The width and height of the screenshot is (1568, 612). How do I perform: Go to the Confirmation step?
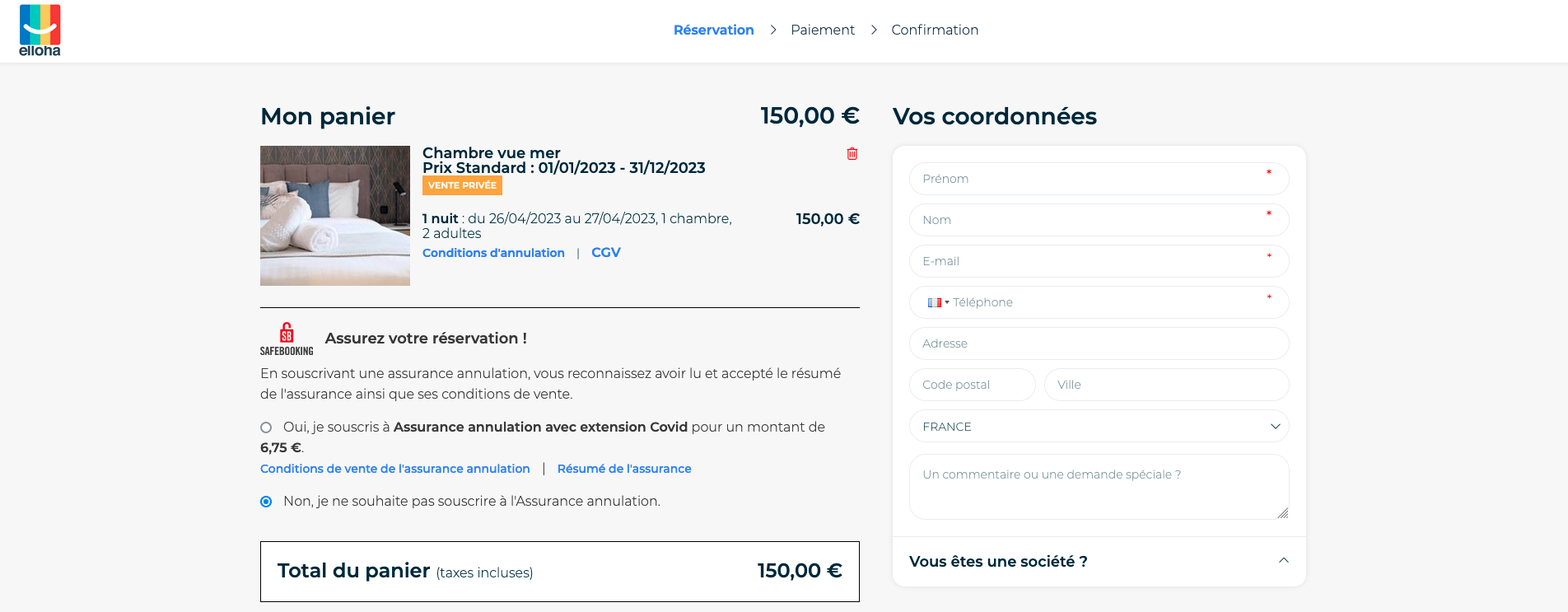(935, 30)
